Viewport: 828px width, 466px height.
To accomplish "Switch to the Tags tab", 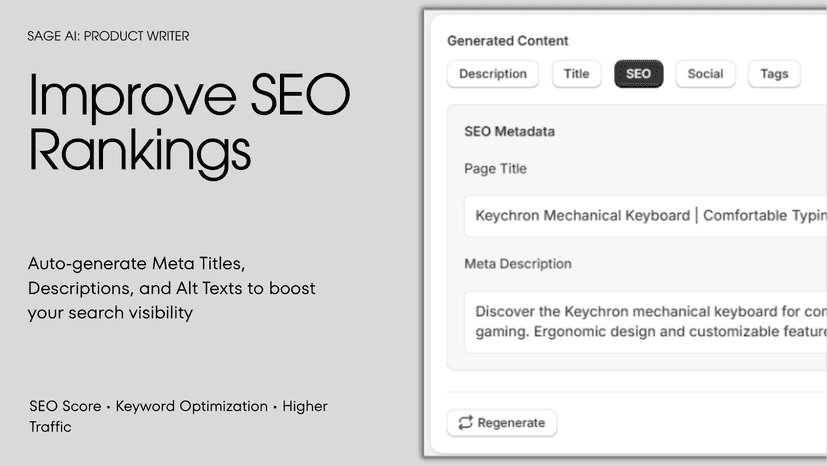I will (774, 74).
